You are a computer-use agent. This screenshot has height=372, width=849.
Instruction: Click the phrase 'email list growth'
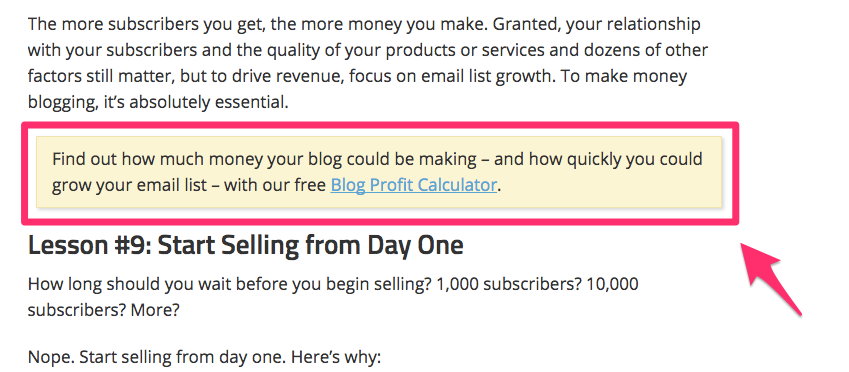[x=483, y=76]
